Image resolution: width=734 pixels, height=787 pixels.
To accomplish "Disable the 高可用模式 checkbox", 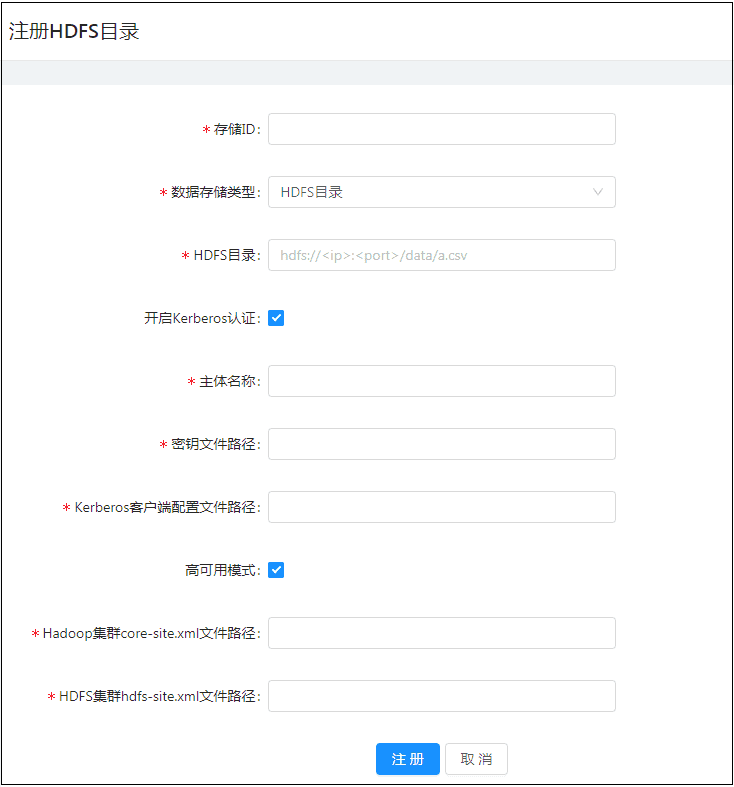I will [277, 570].
